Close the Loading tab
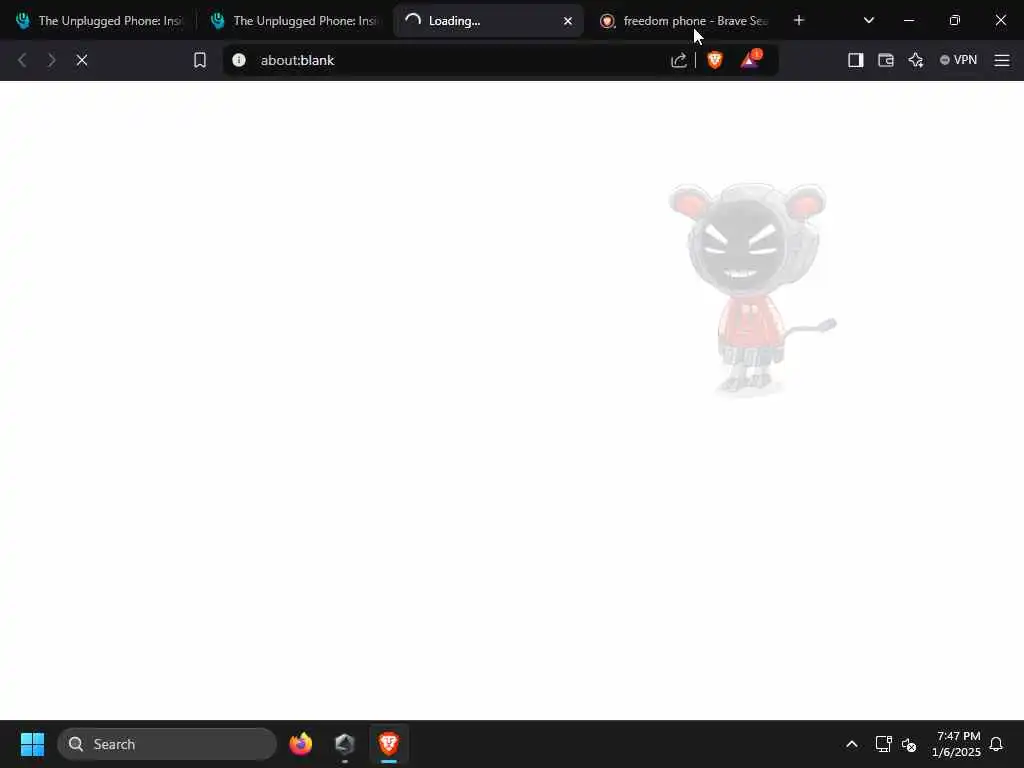 click(568, 21)
